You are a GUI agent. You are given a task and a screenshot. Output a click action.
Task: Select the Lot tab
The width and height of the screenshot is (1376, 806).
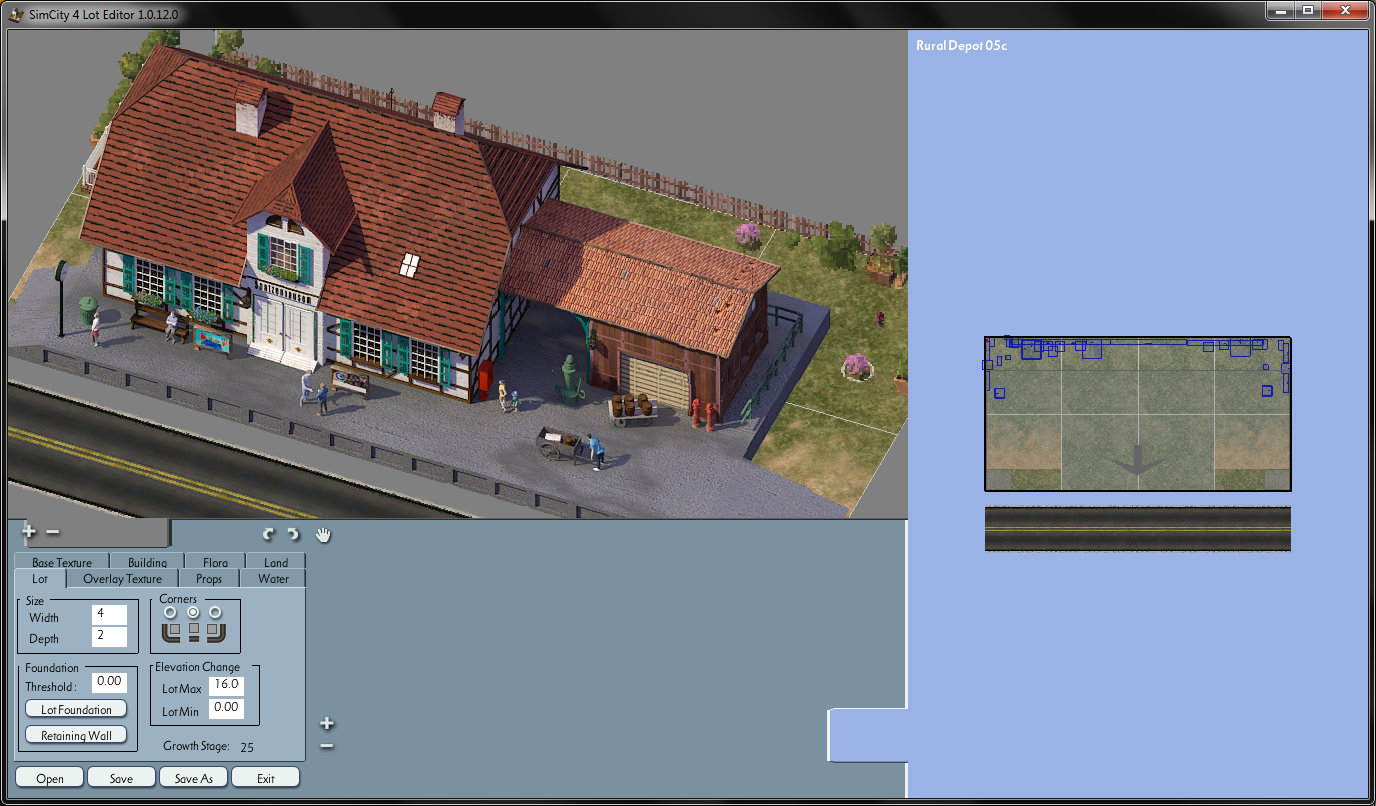click(40, 578)
